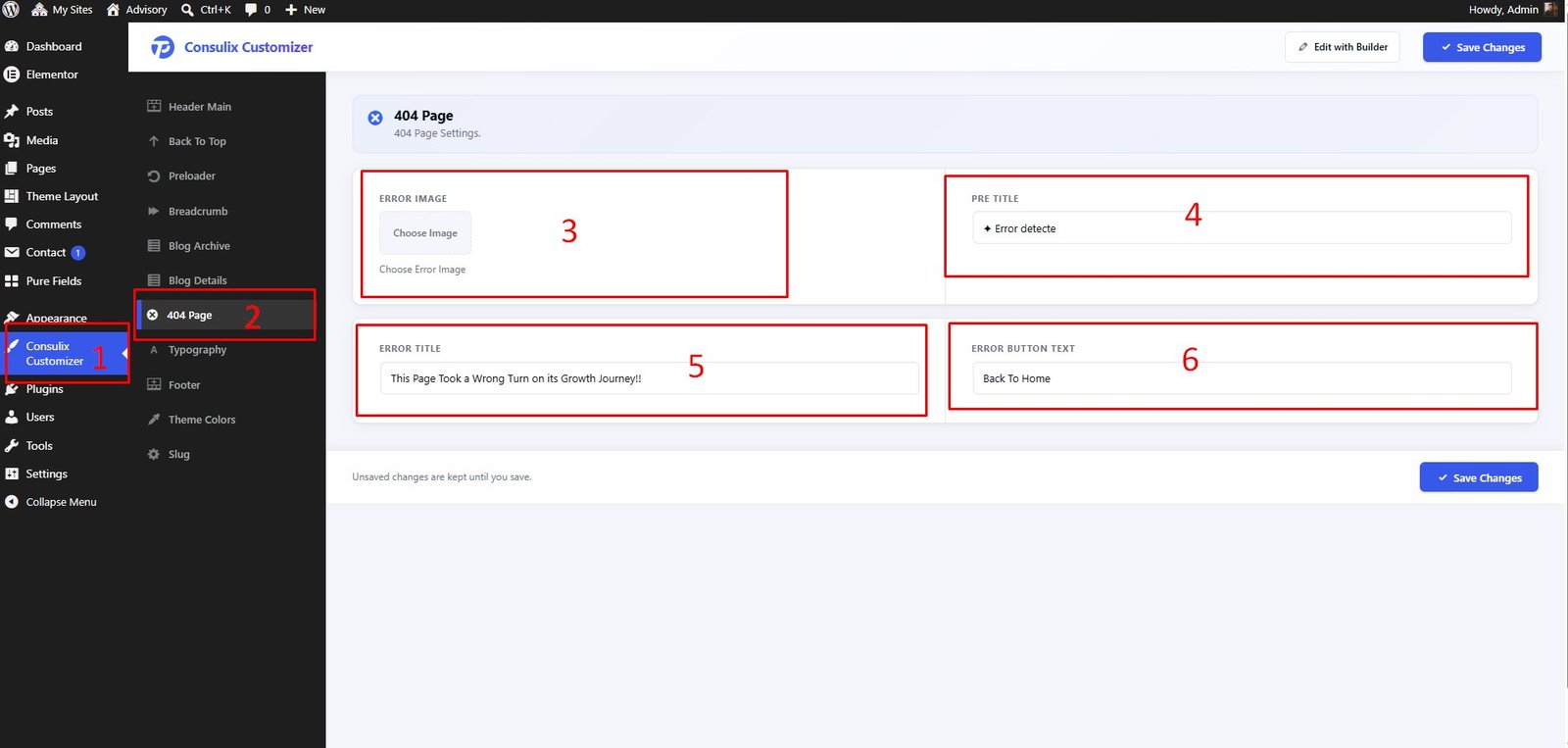
Task: Click the Plugins icon in sidebar
Action: click(12, 389)
